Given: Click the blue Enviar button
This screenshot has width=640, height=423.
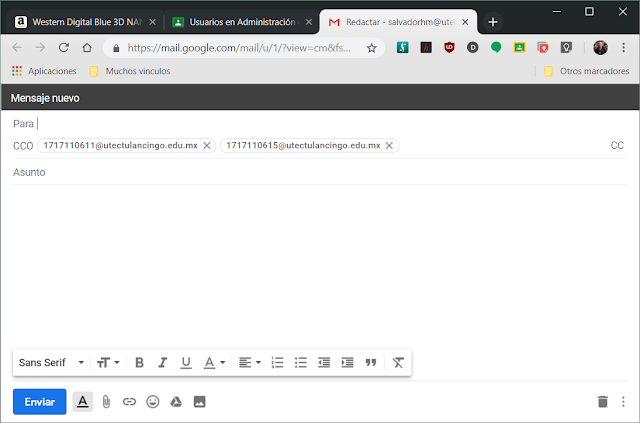Looking at the screenshot, I should [x=40, y=402].
